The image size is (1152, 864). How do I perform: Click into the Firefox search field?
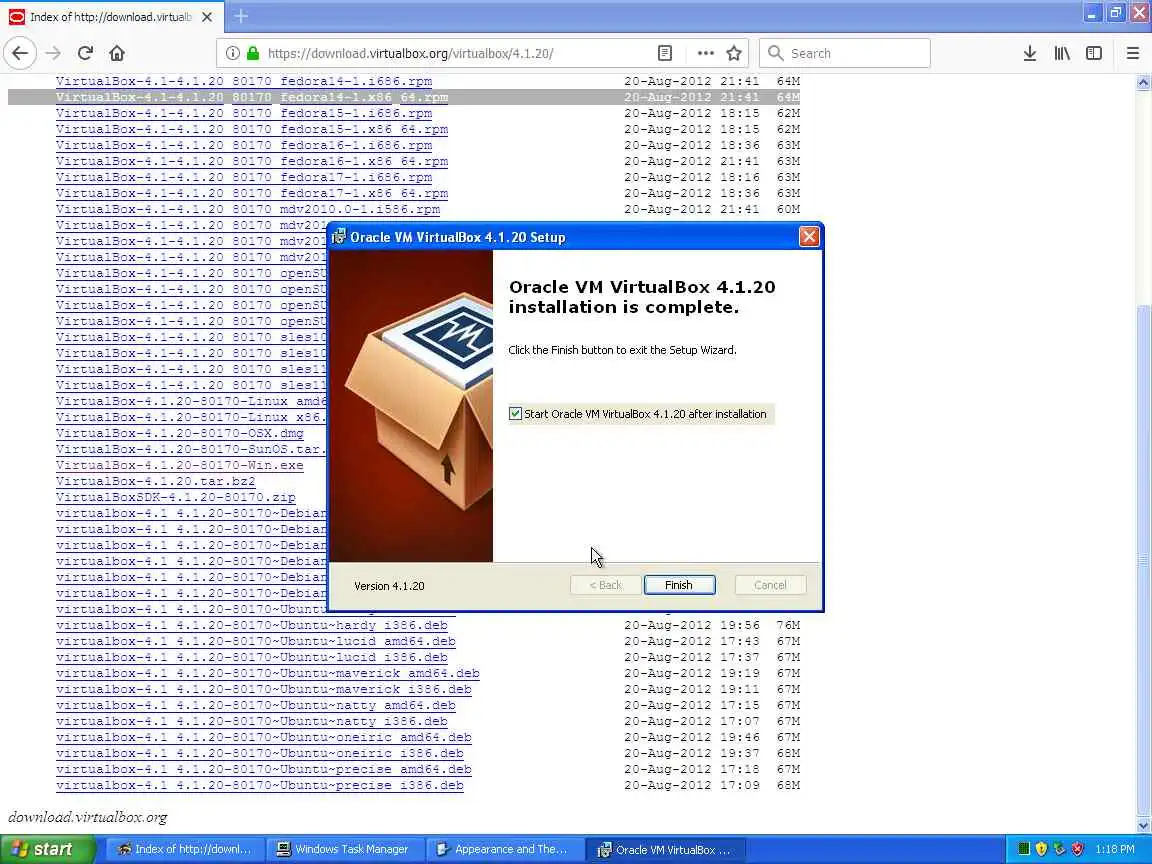(x=845, y=53)
